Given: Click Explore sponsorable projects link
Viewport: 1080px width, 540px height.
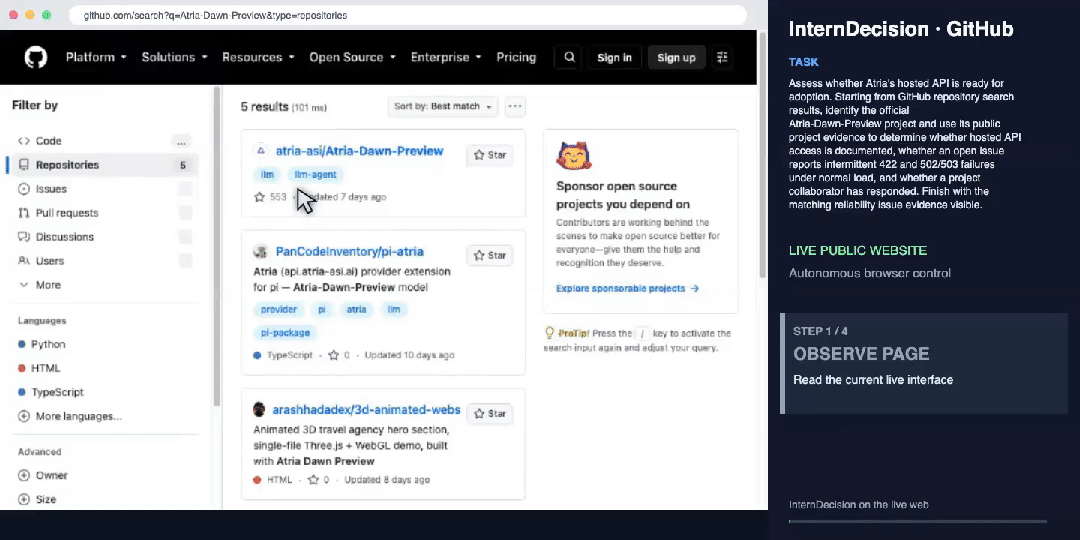Looking at the screenshot, I should [x=627, y=289].
